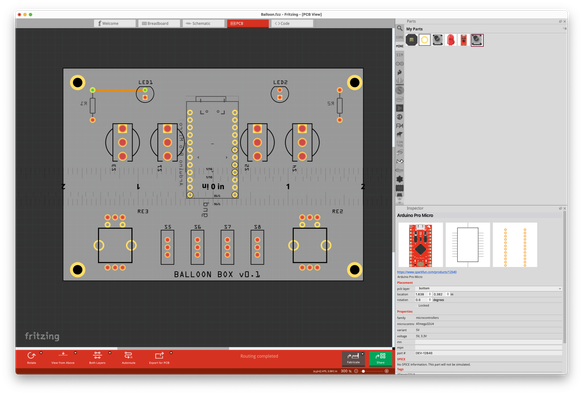The image size is (583, 395).
Task: Click the Both Layers toolbar button
Action: tap(97, 357)
